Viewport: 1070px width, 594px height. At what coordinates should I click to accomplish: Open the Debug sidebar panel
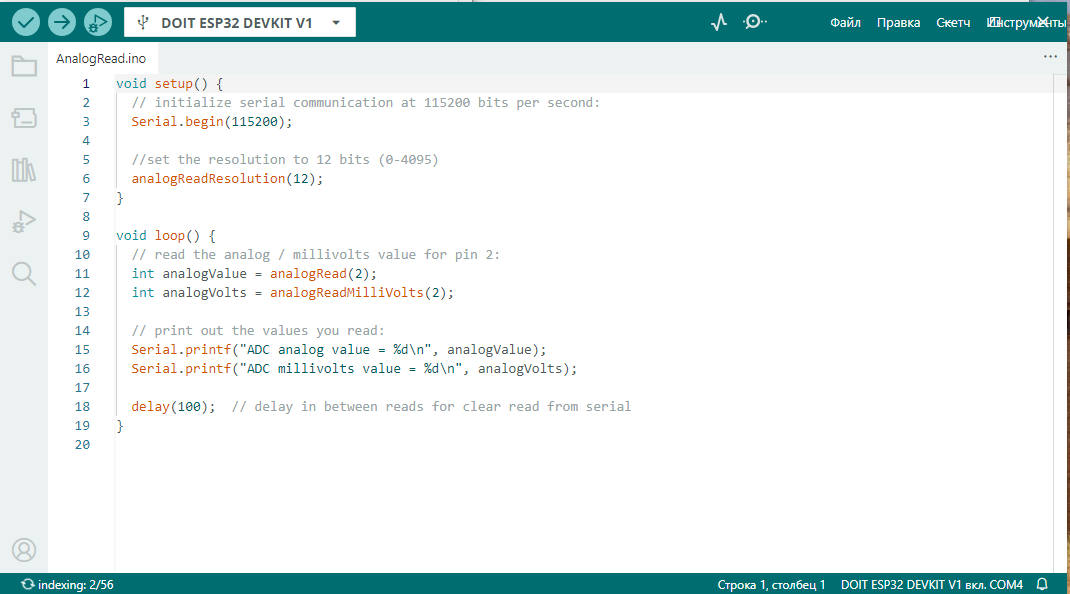point(24,222)
